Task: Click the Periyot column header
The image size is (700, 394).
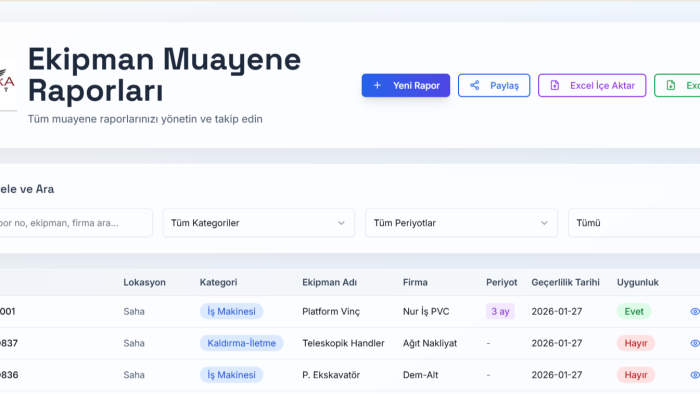Action: coord(501,282)
